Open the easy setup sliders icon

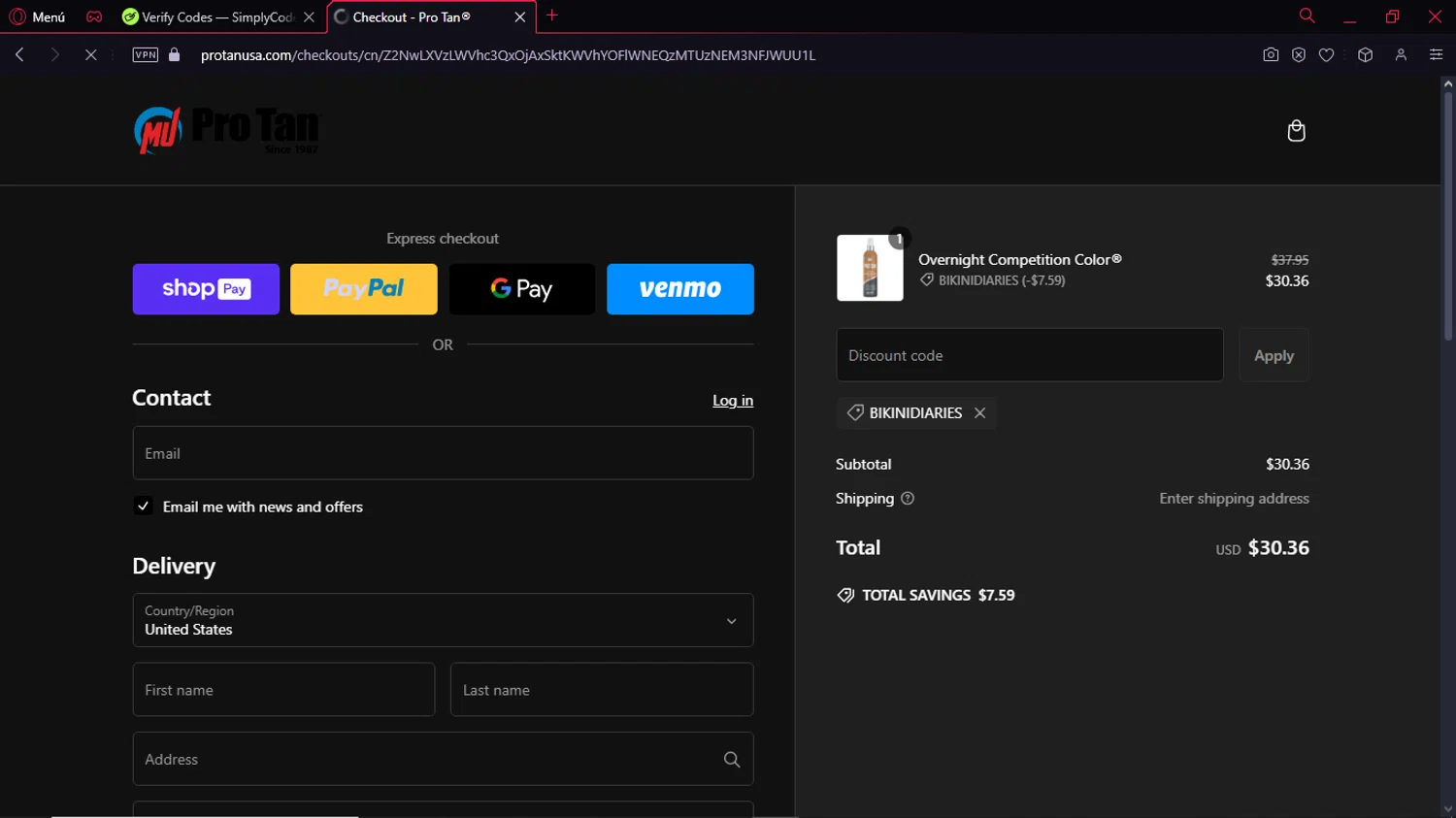[1436, 55]
